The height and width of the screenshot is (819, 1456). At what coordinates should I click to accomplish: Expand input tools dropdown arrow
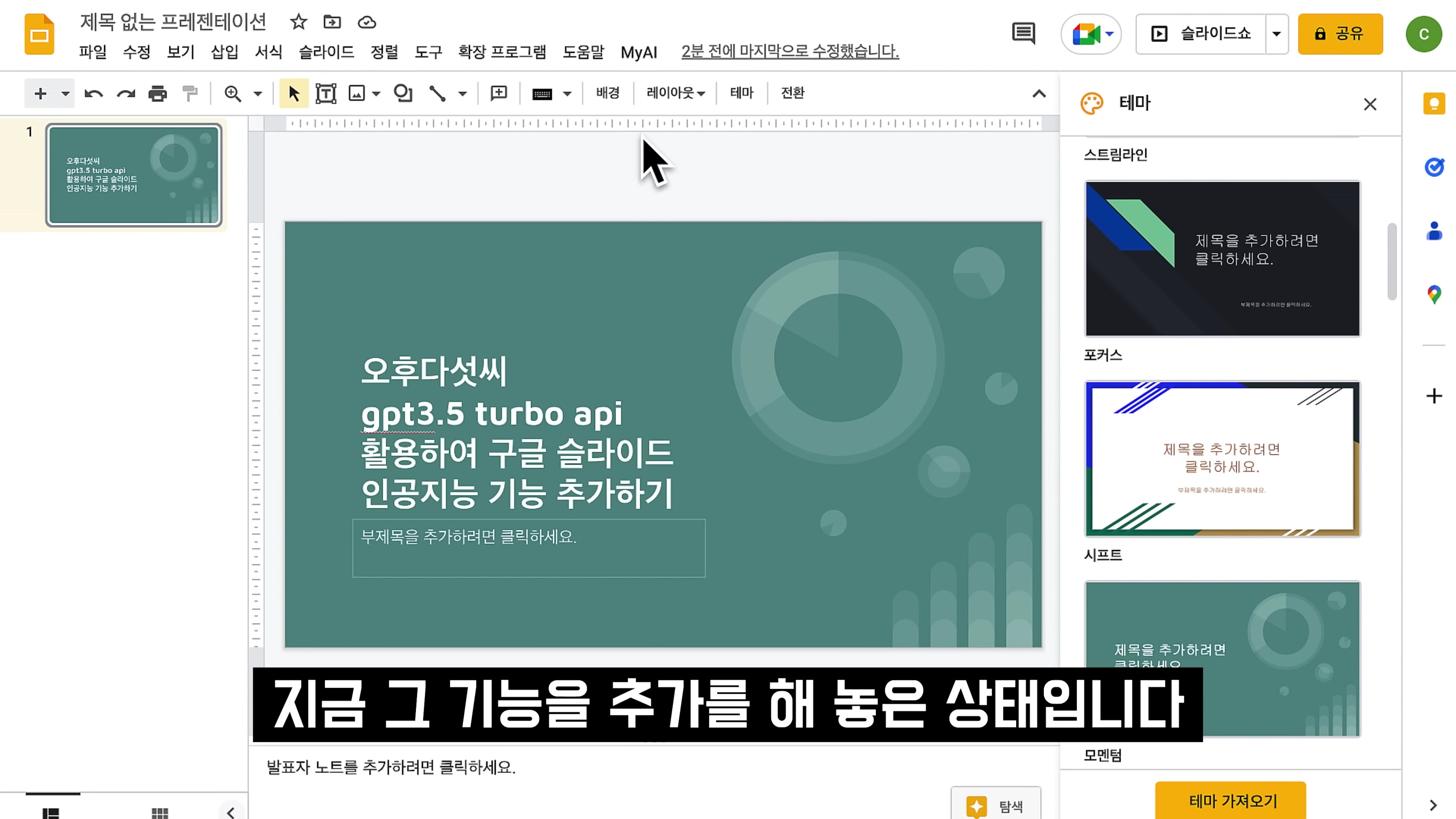point(567,93)
